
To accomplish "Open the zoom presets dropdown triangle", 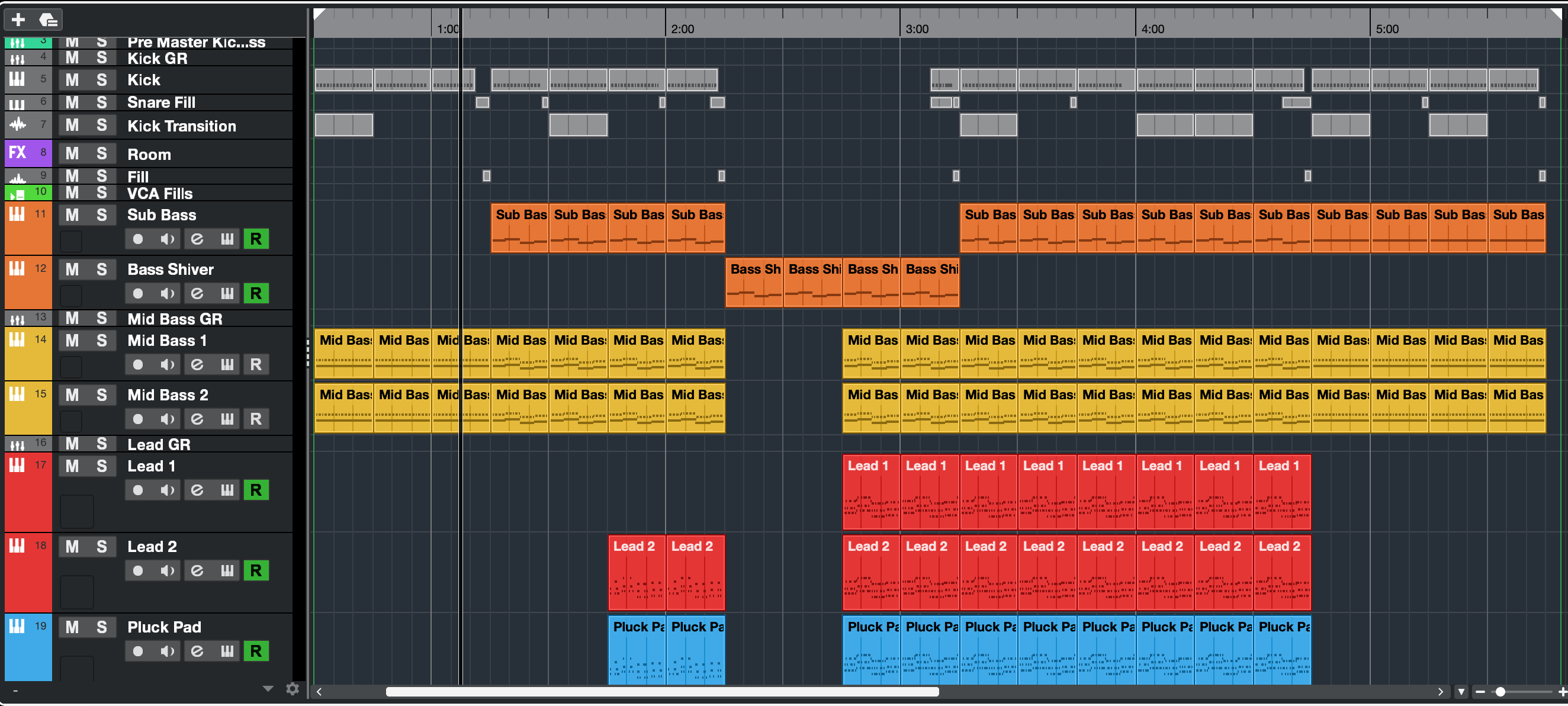I will 1461,692.
